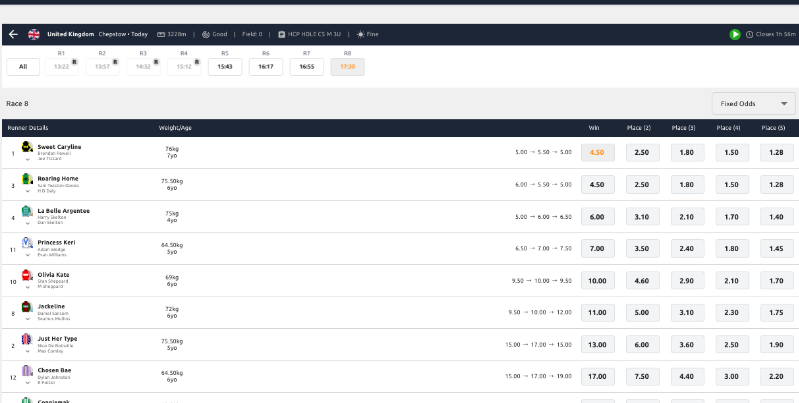Click Roaring Home's jockey silk icon
Screen dimensions: 799x403
point(27,181)
